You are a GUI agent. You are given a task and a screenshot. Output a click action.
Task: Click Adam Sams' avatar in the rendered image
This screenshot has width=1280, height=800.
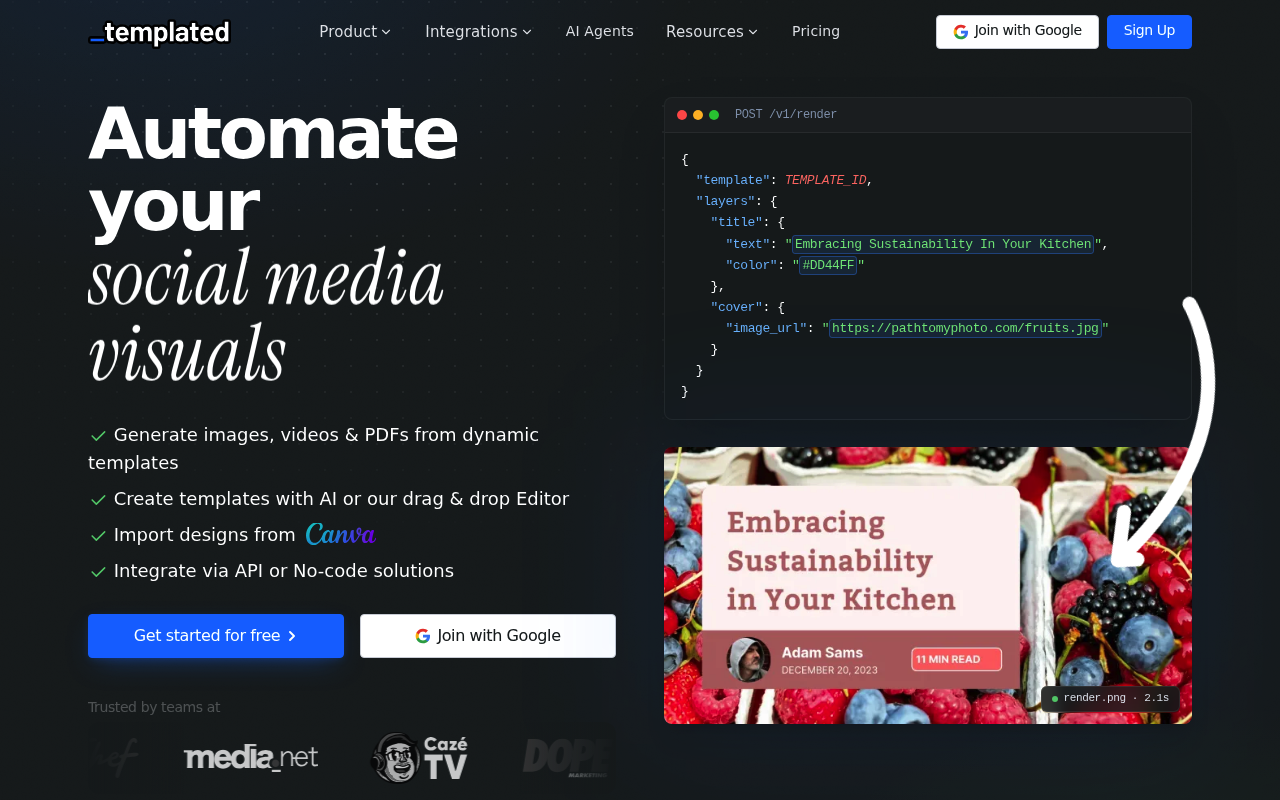tap(748, 660)
